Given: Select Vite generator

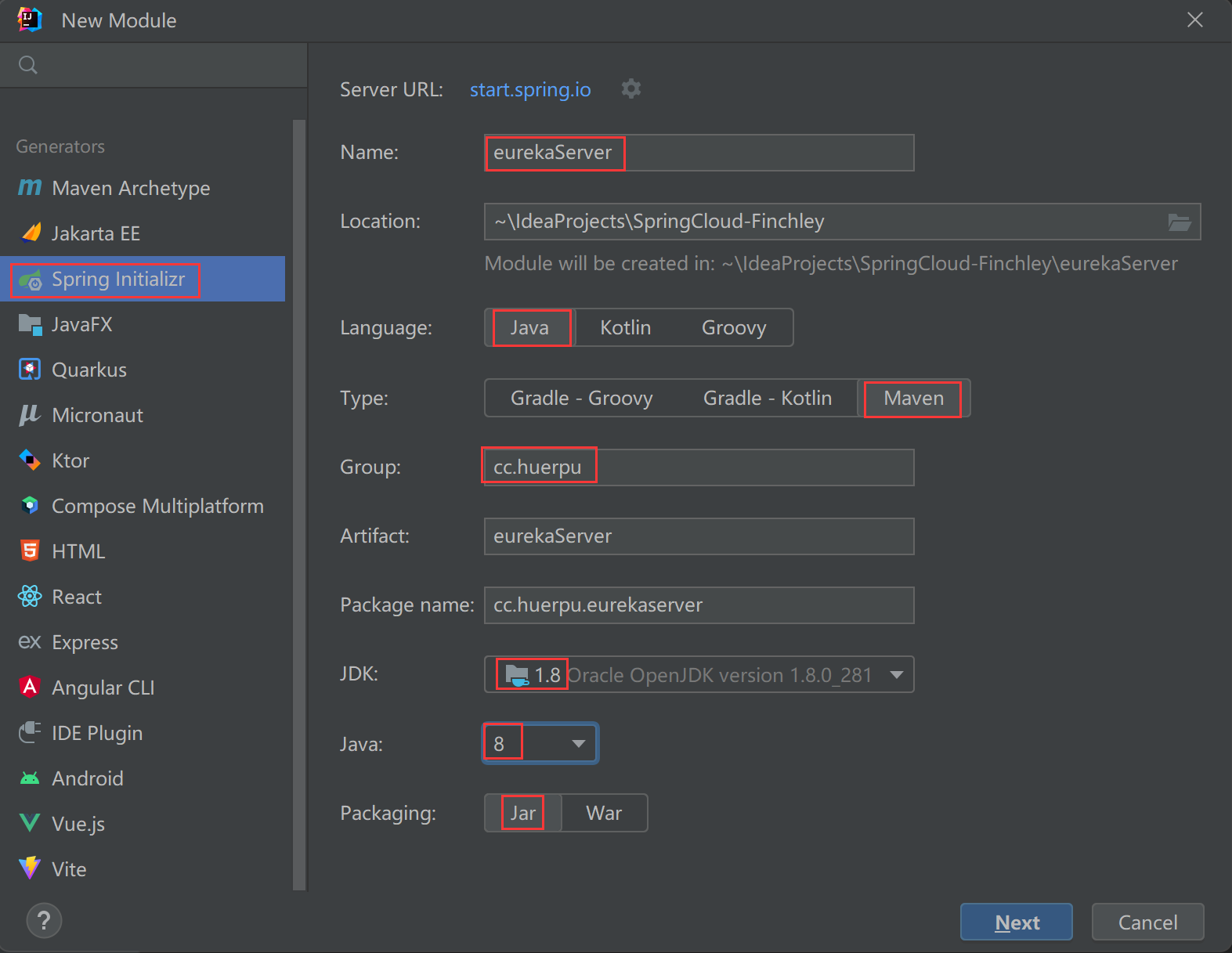Looking at the screenshot, I should (x=143, y=869).
